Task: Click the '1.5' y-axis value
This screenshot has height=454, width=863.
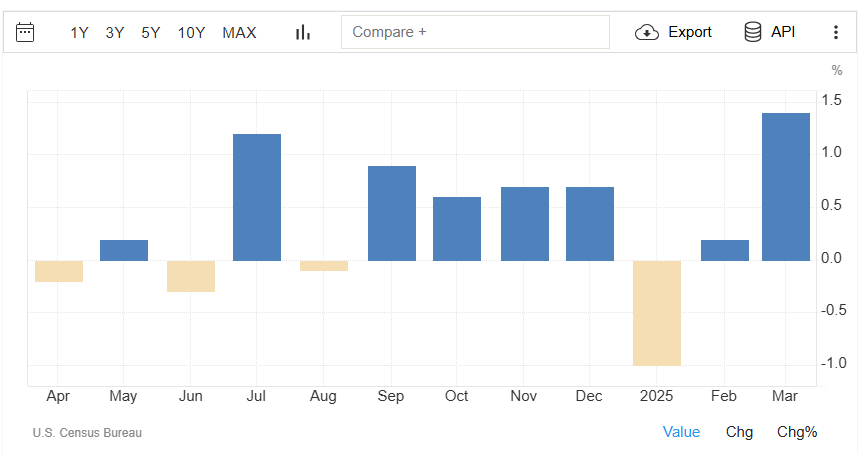Action: [831, 100]
